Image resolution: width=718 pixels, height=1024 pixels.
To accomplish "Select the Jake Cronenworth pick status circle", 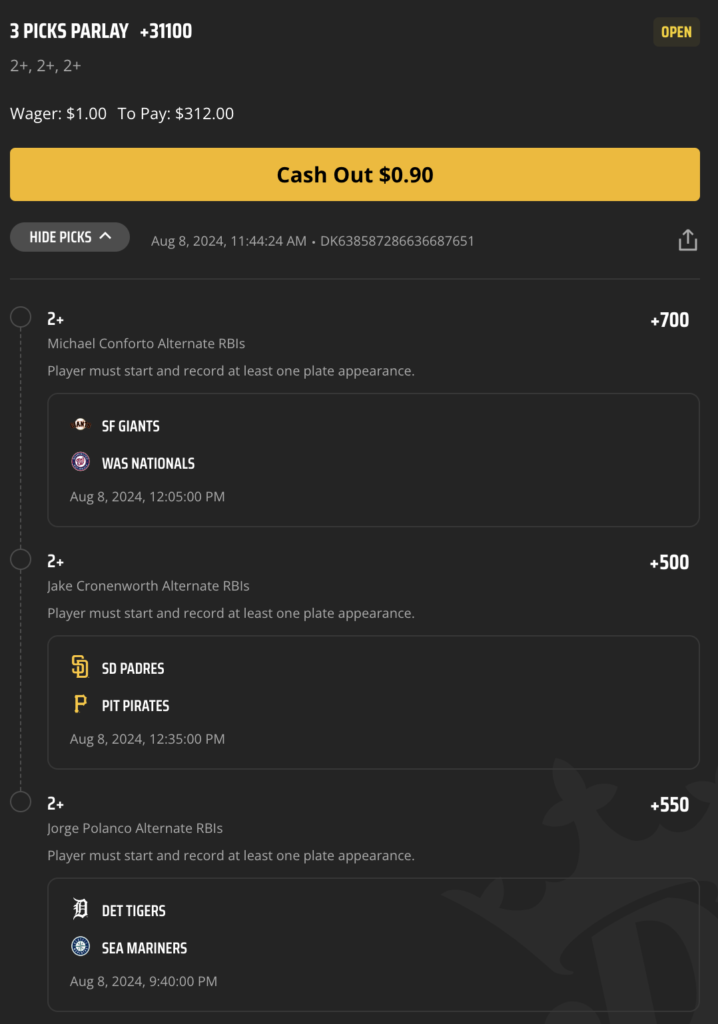I will coord(21,559).
